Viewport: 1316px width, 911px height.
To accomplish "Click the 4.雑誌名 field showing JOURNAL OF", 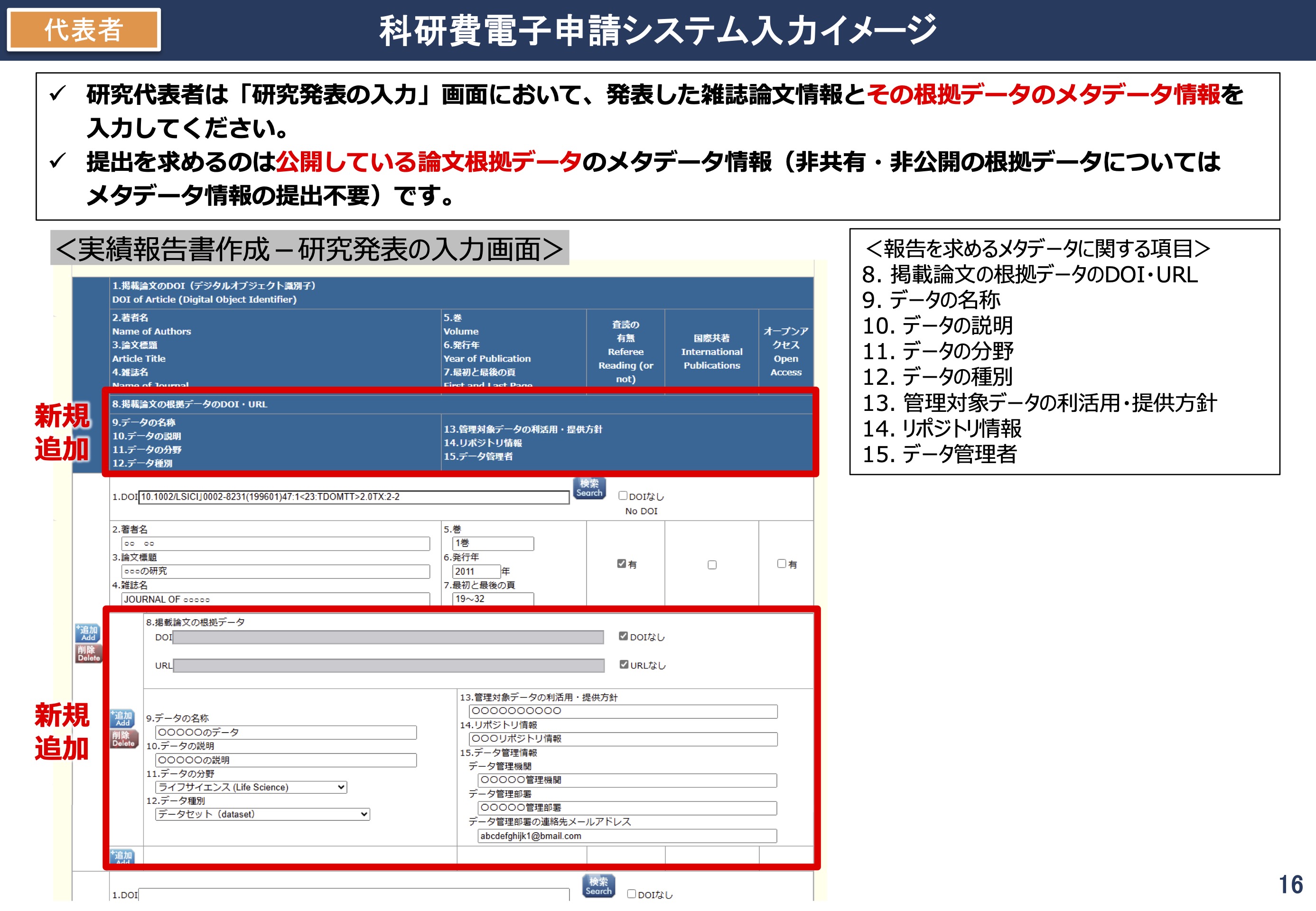I will coord(275,599).
